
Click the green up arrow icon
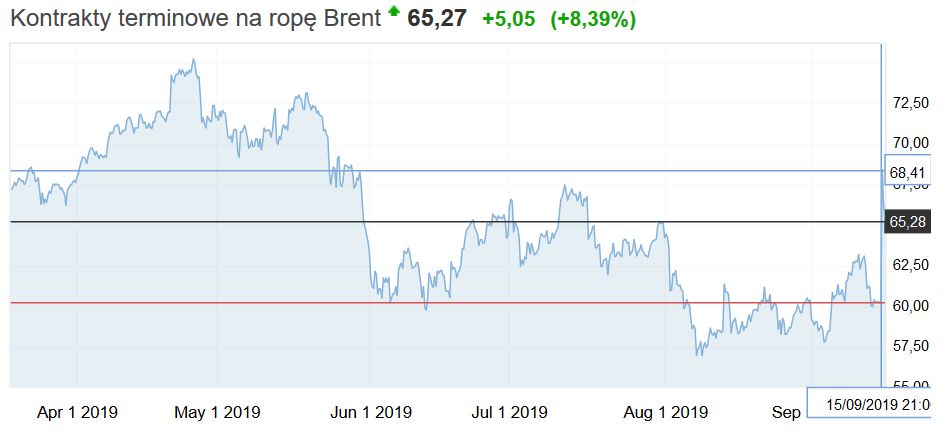[x=394, y=12]
